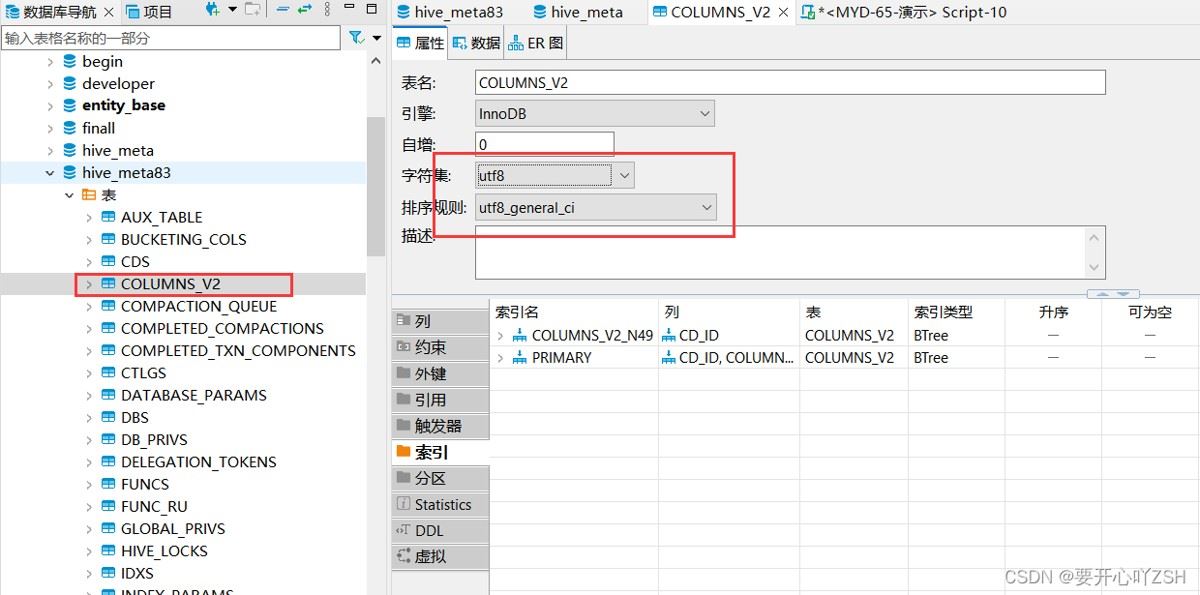This screenshot has width=1200, height=595.
Task: Collapse the 表 tables folder
Action: click(x=69, y=195)
